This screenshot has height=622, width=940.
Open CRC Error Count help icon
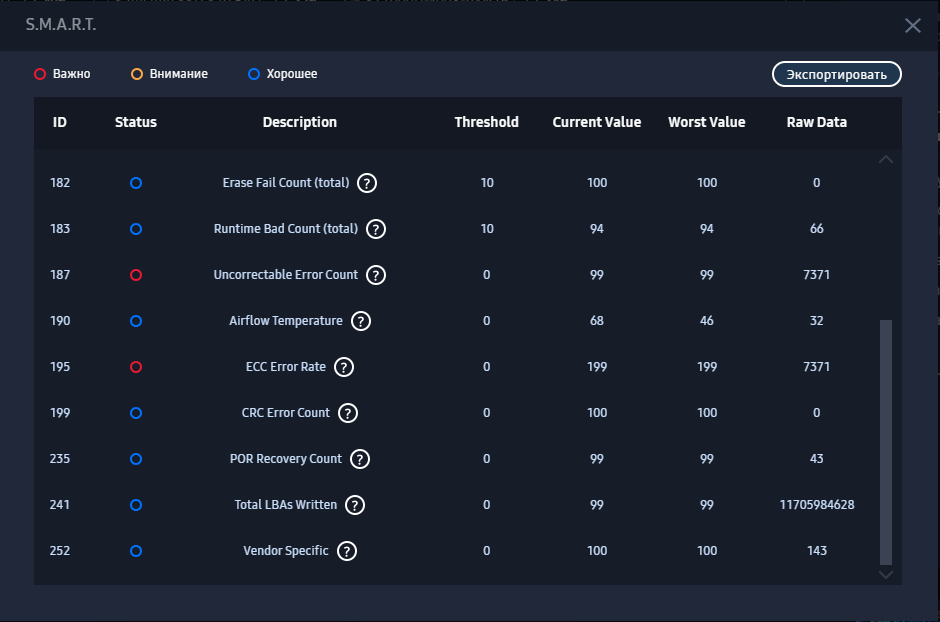tap(348, 413)
